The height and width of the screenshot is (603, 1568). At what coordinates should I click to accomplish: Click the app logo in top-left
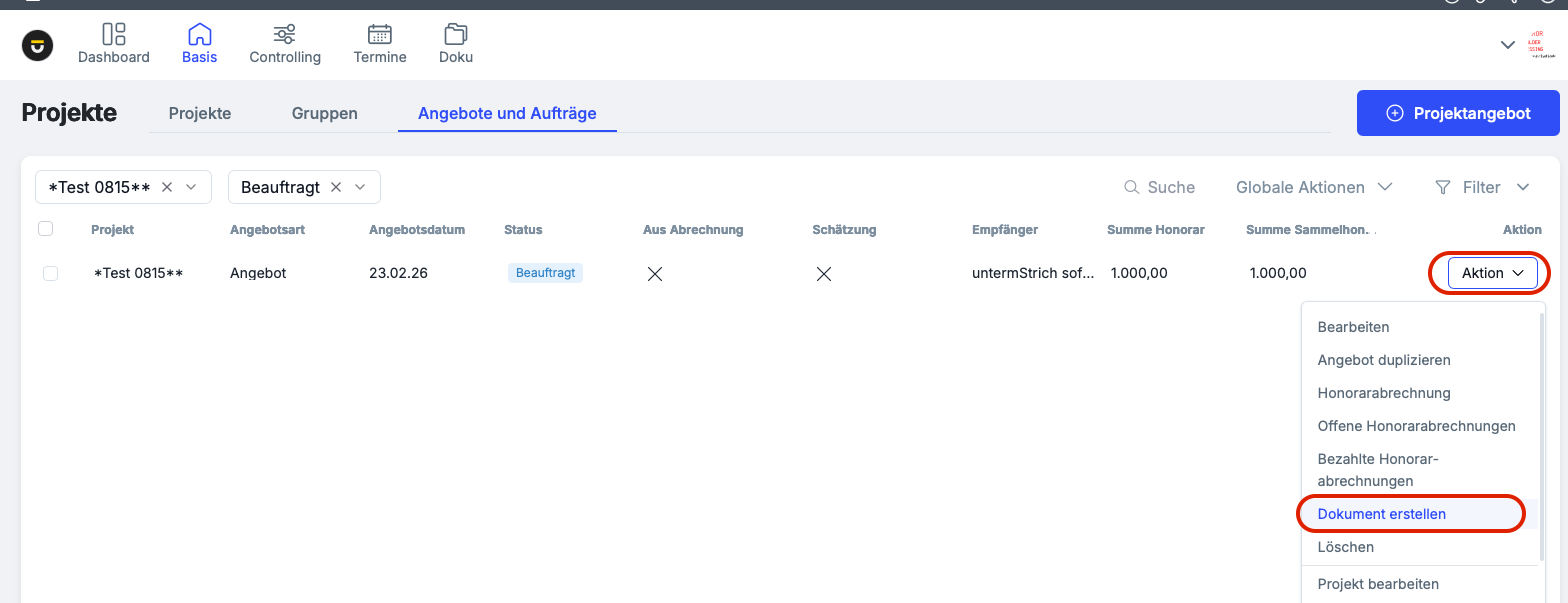point(38,45)
